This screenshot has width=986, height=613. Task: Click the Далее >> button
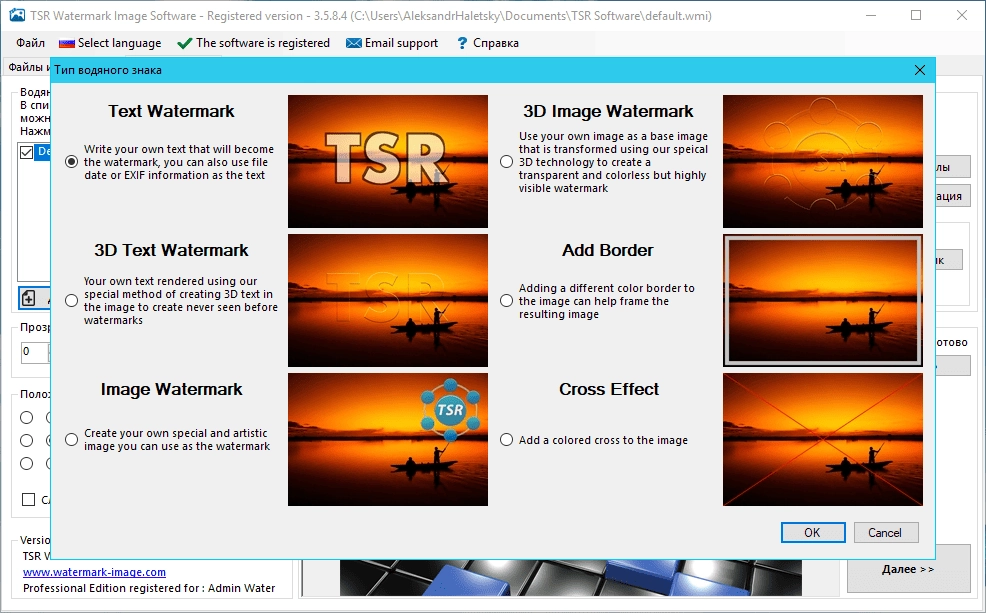click(x=908, y=569)
